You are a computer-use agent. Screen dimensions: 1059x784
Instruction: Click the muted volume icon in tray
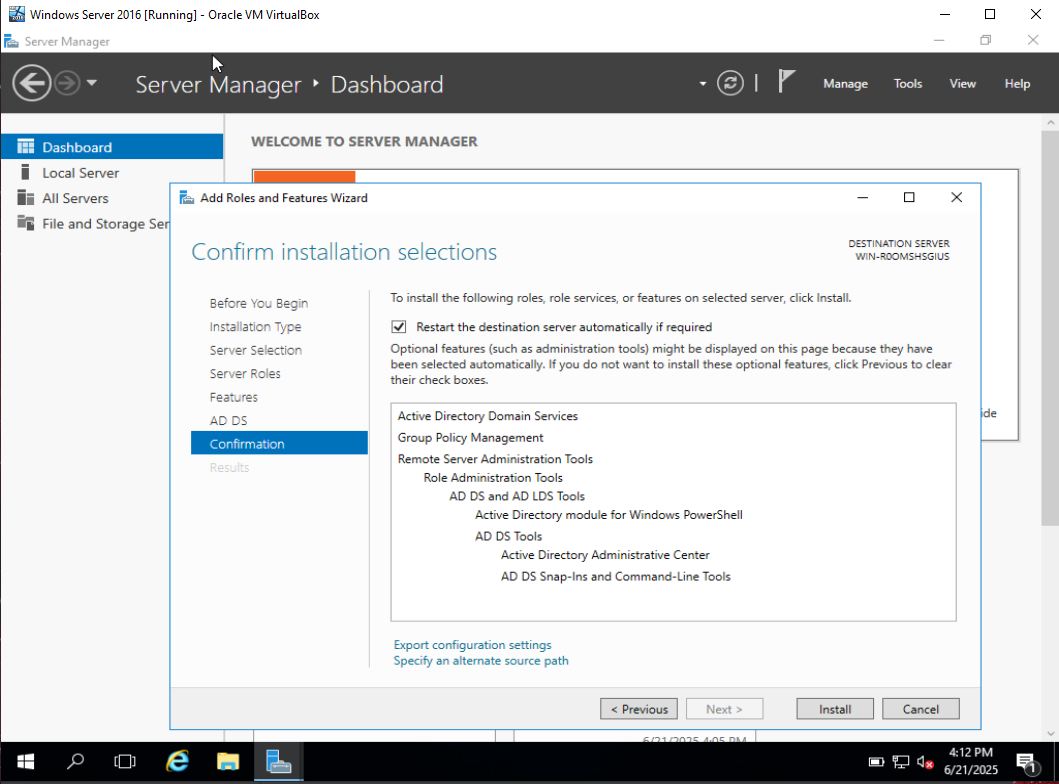point(925,762)
